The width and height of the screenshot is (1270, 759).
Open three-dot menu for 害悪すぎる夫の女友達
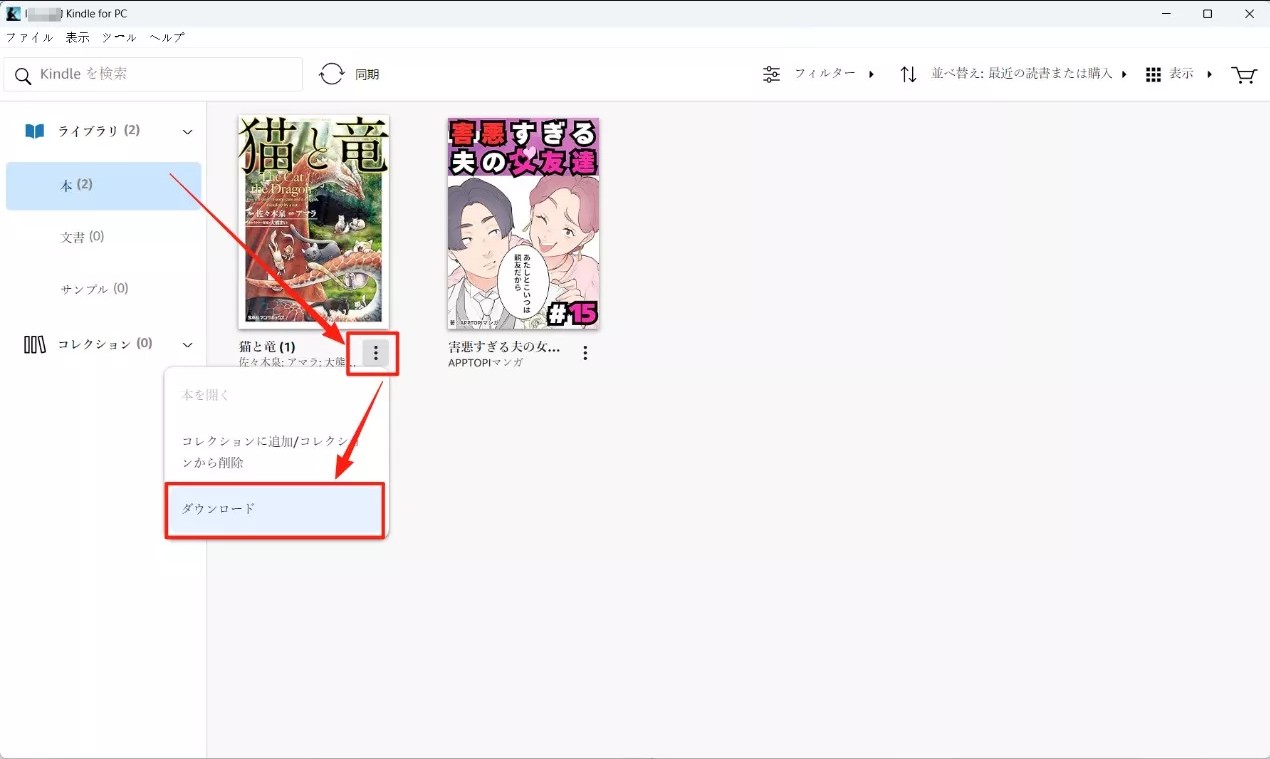tap(585, 353)
